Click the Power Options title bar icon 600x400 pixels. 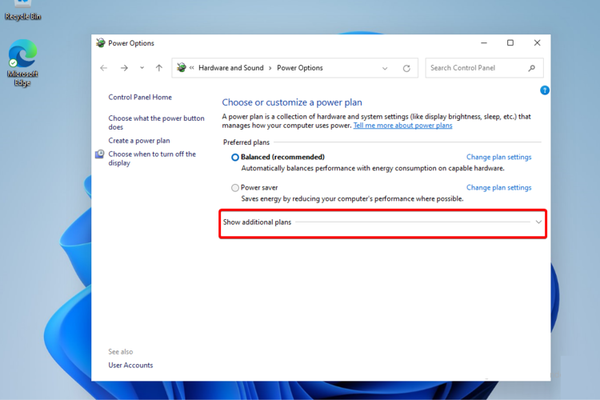(x=100, y=43)
